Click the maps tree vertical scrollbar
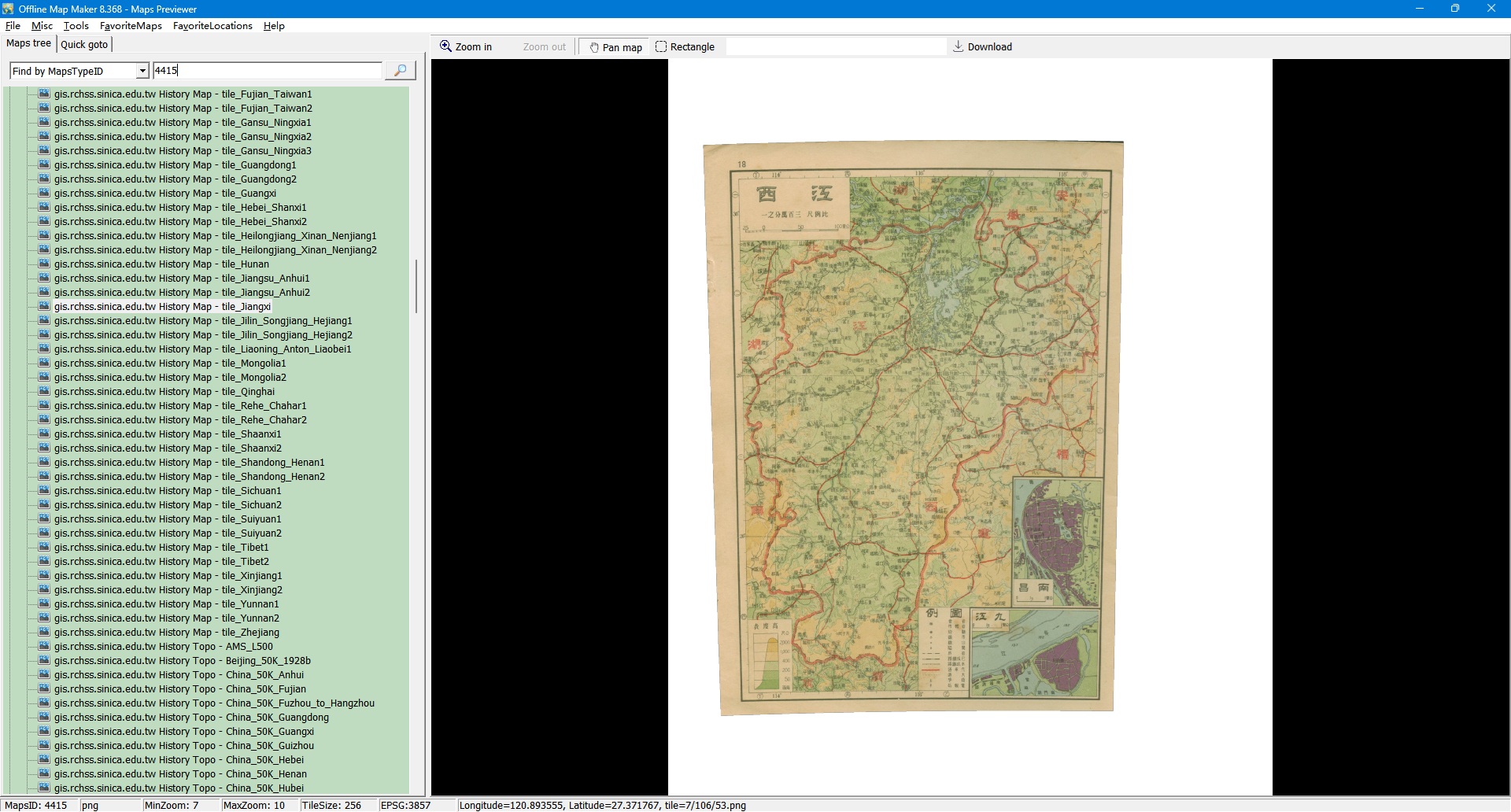 tap(416, 286)
